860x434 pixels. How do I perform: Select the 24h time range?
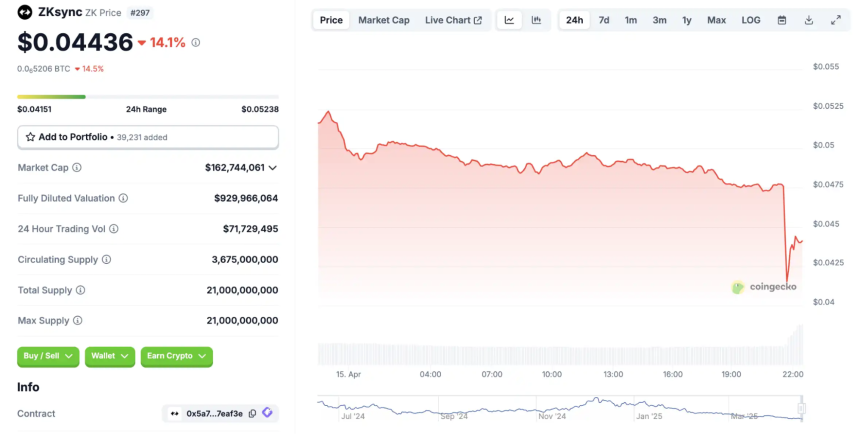point(574,20)
